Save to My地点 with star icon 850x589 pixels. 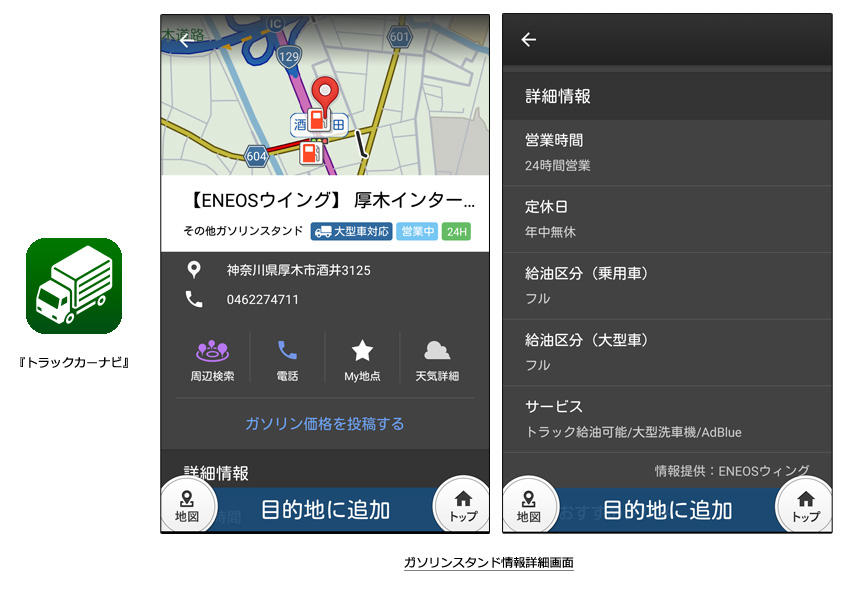pyautogui.click(x=362, y=360)
